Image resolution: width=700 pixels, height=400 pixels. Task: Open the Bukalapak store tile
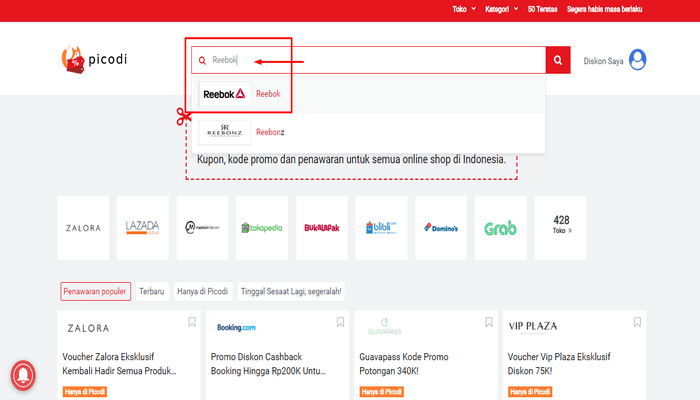[x=322, y=228]
